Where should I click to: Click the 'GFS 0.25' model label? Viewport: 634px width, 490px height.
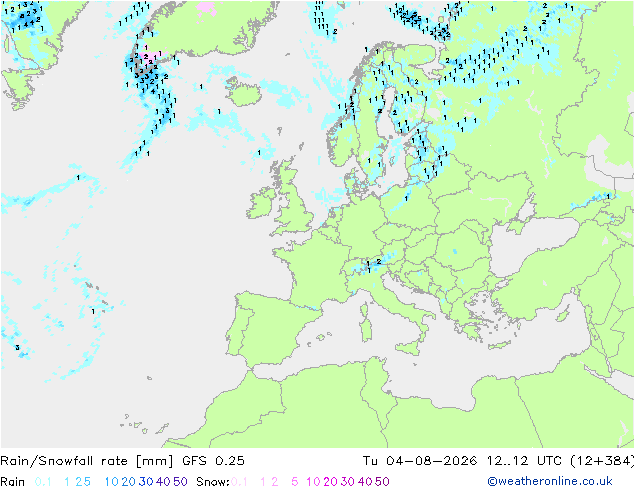[213, 461]
